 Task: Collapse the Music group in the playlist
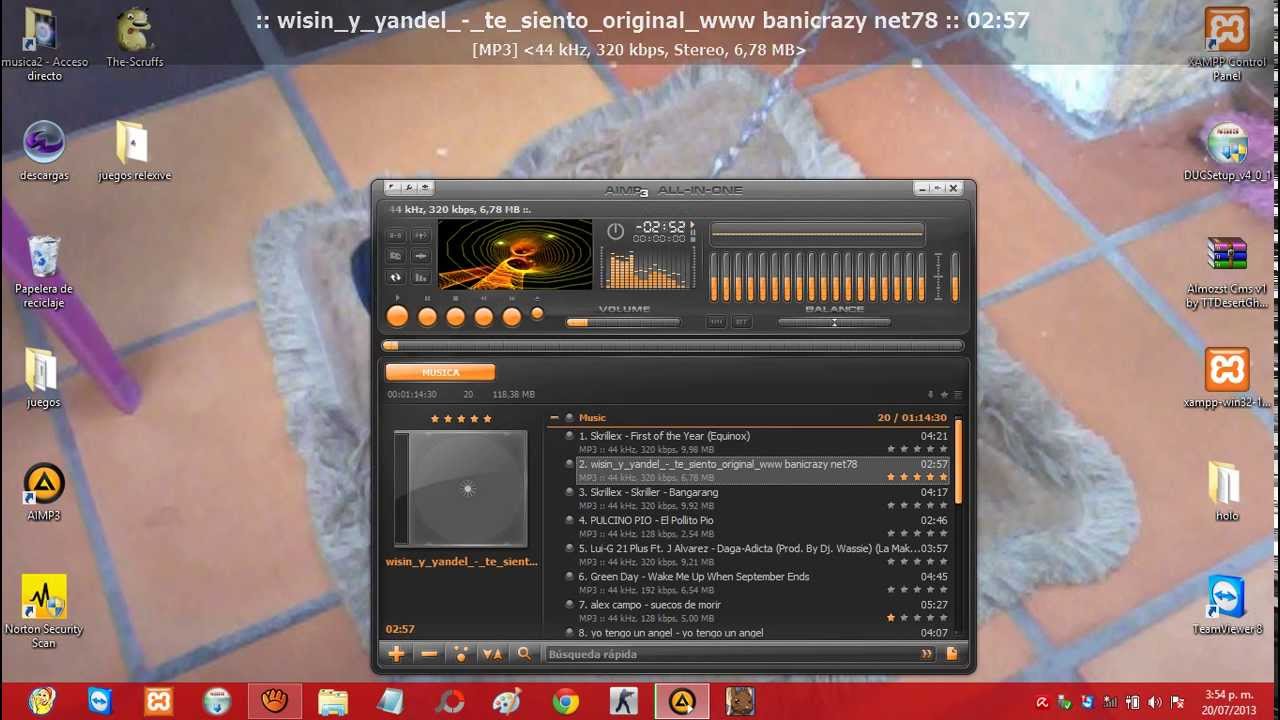tap(554, 418)
